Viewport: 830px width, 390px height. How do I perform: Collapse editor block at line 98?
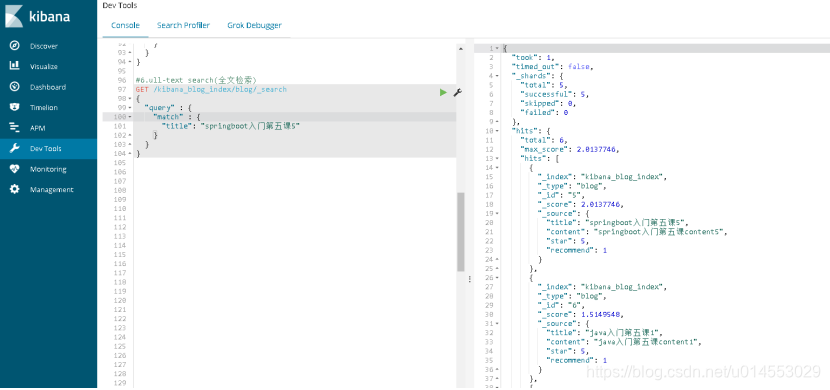point(130,98)
